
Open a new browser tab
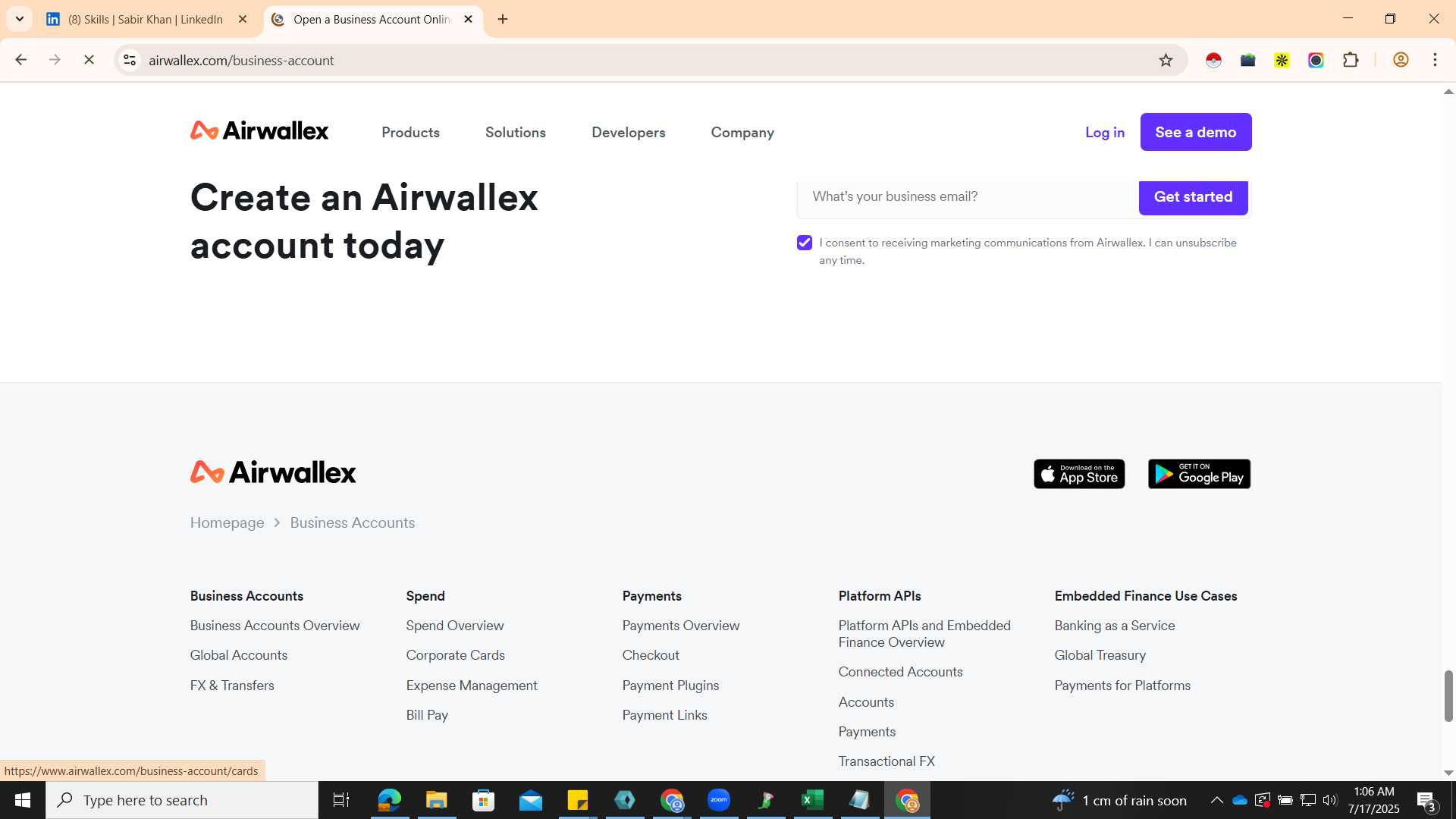[503, 19]
